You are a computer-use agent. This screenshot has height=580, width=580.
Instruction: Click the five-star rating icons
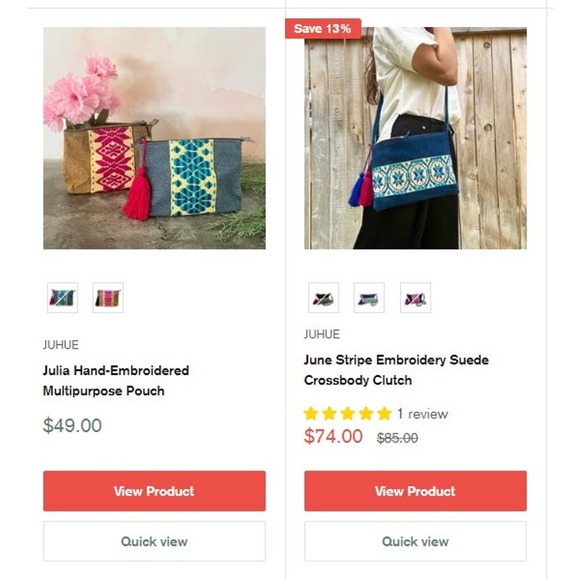(x=348, y=414)
